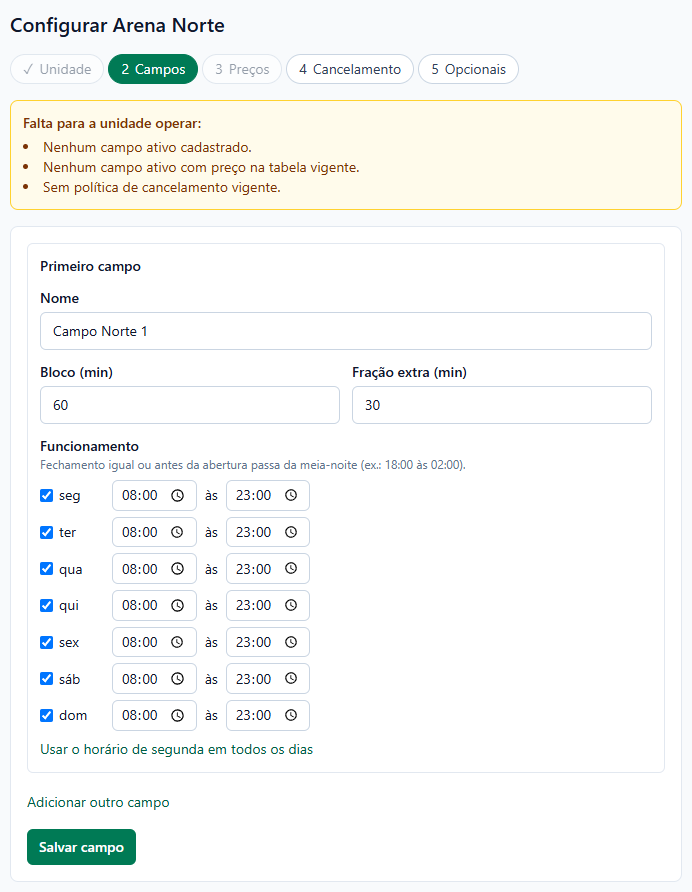Edit ter opening time 08:00 value
This screenshot has height=892, width=692.
[x=140, y=532]
